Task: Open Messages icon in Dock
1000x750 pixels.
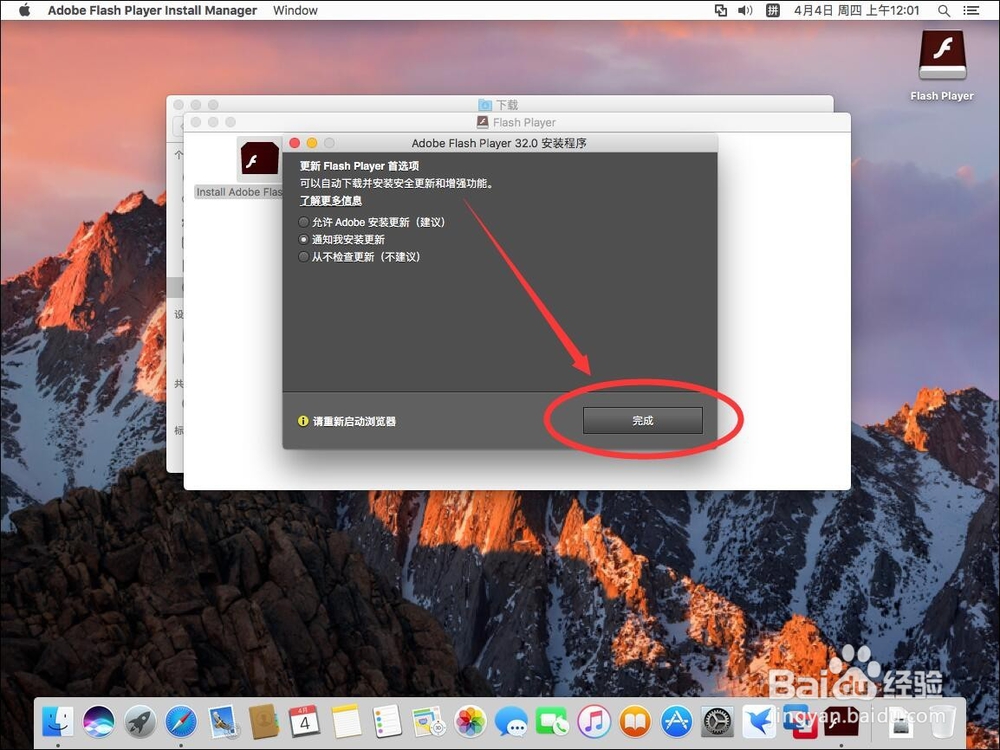Action: [x=511, y=721]
